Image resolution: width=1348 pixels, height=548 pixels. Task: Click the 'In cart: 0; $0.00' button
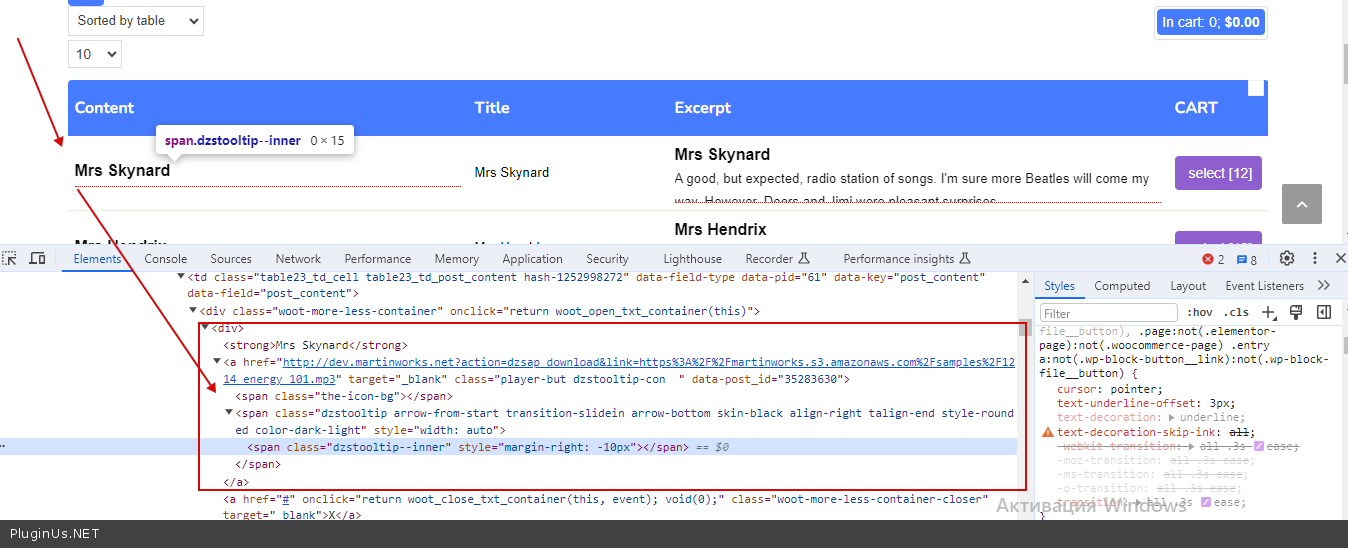tap(1210, 22)
